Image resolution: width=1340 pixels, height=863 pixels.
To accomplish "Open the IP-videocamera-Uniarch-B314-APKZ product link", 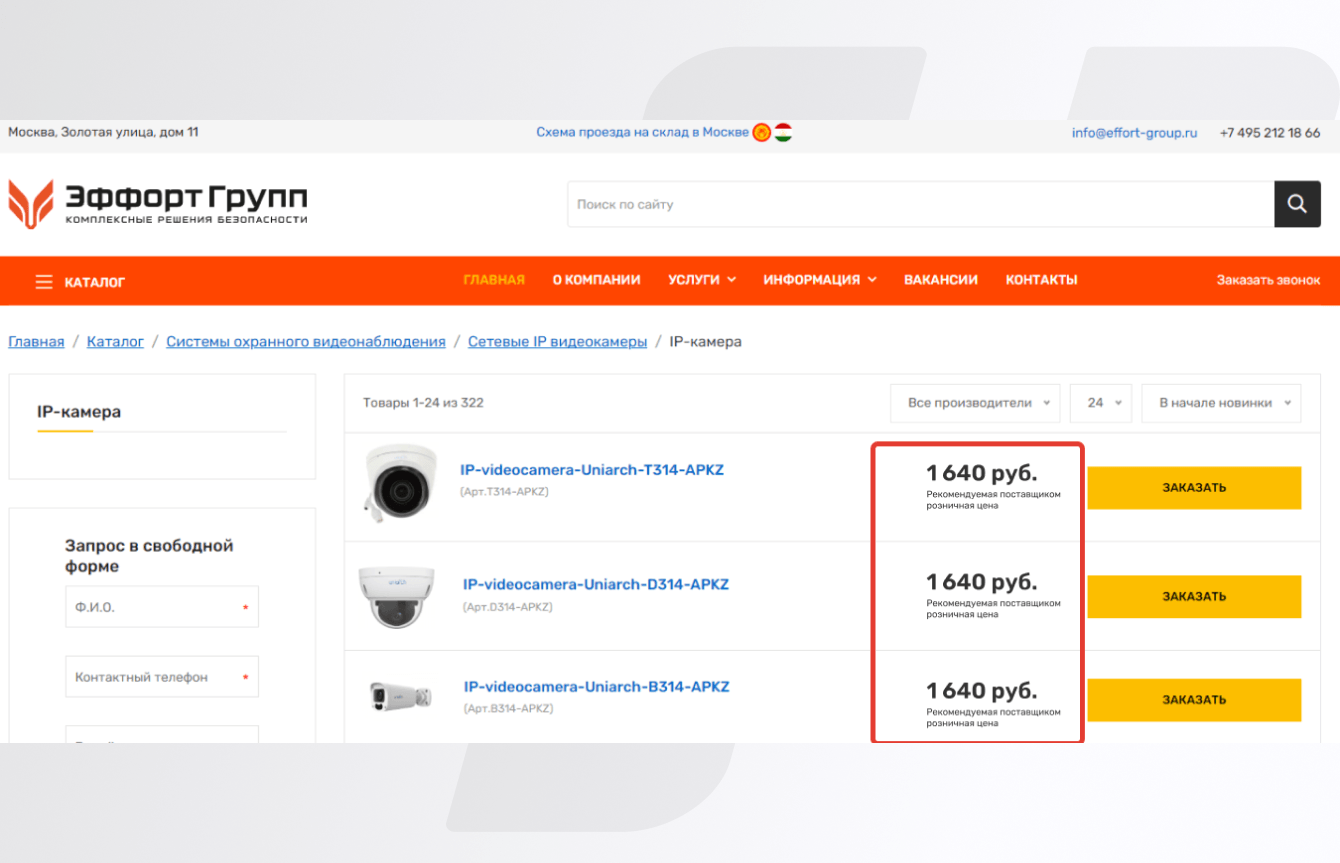I will point(597,687).
